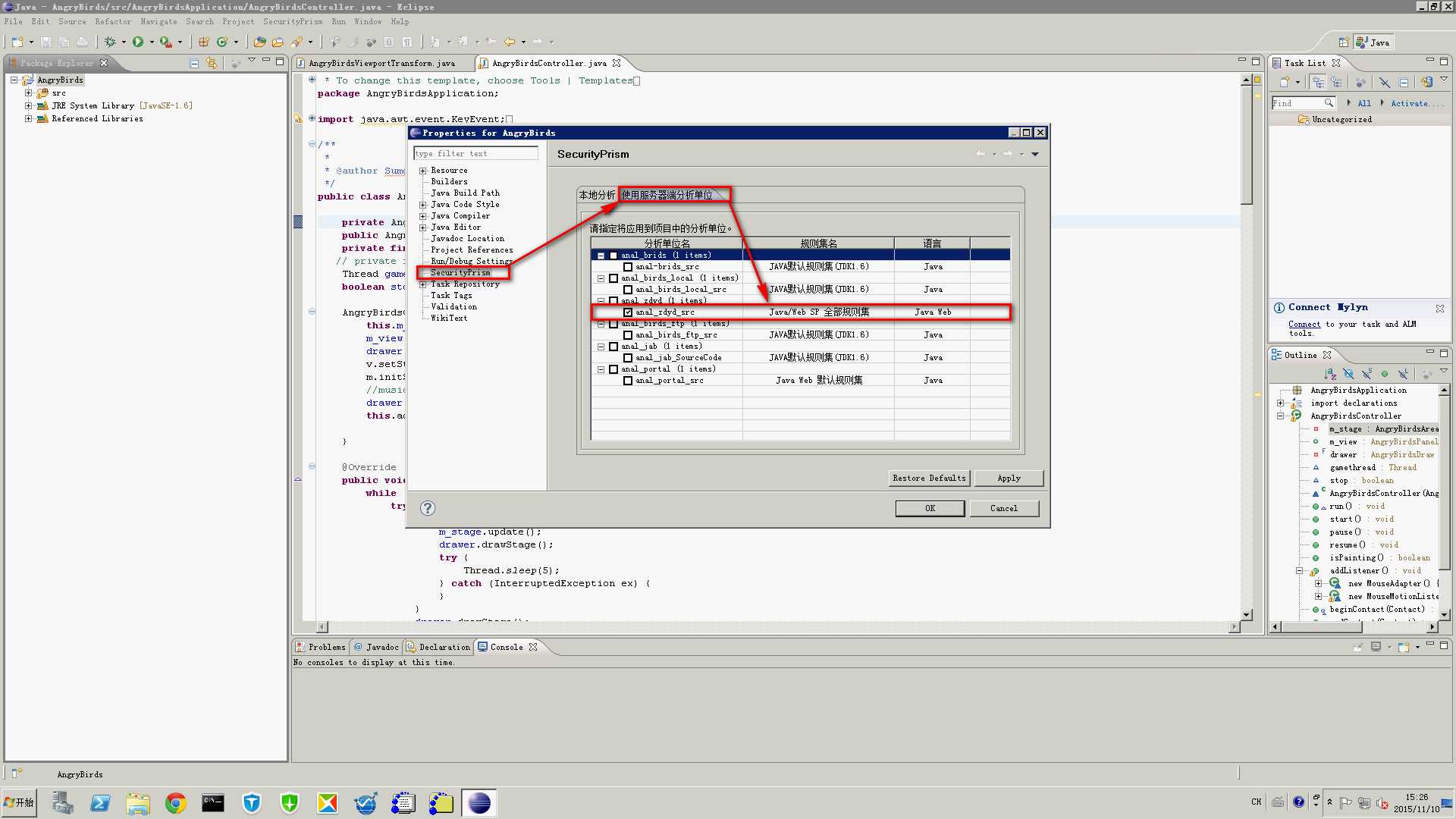This screenshot has height=819, width=1456.
Task: Click the Windows Explorer folder taskbar icon
Action: click(138, 803)
